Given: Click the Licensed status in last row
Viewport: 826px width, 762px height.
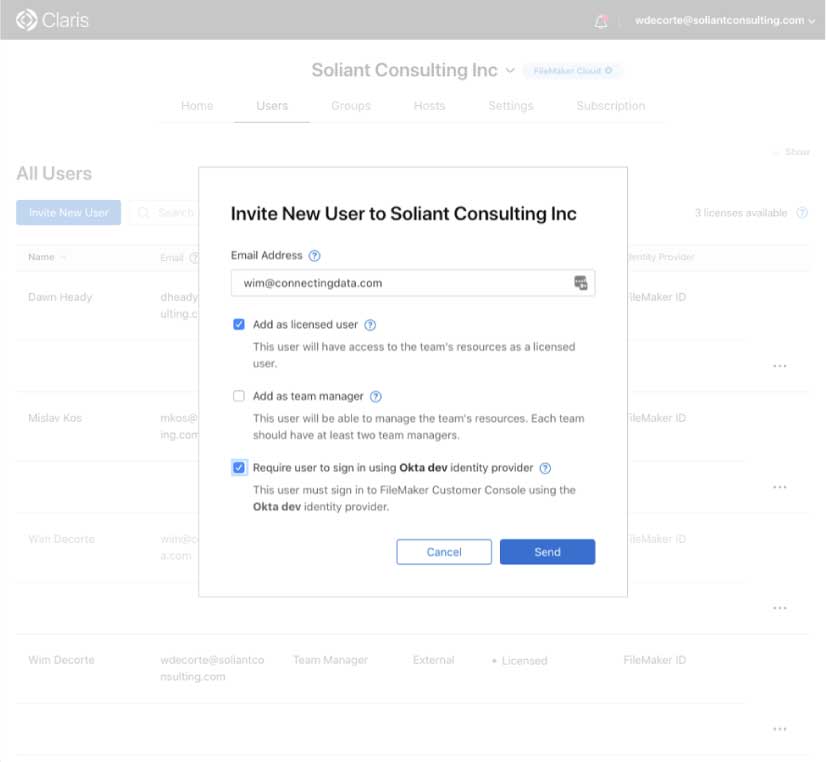Looking at the screenshot, I should [524, 661].
